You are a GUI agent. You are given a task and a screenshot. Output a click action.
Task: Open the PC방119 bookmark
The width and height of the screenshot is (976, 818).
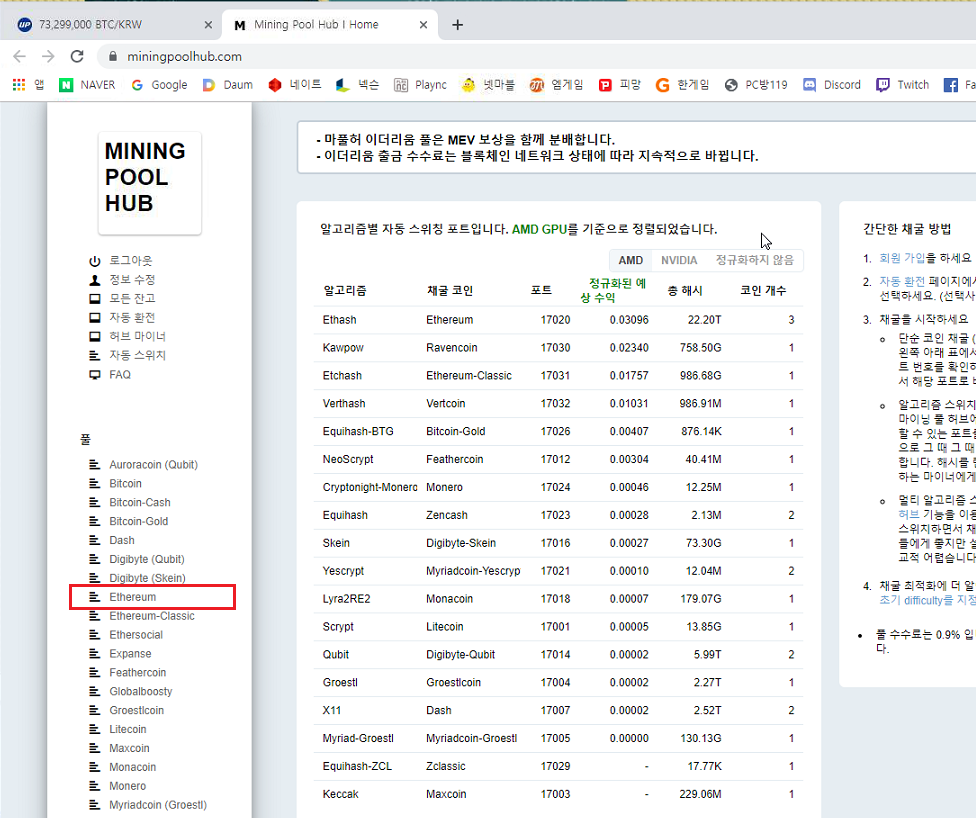click(x=756, y=85)
